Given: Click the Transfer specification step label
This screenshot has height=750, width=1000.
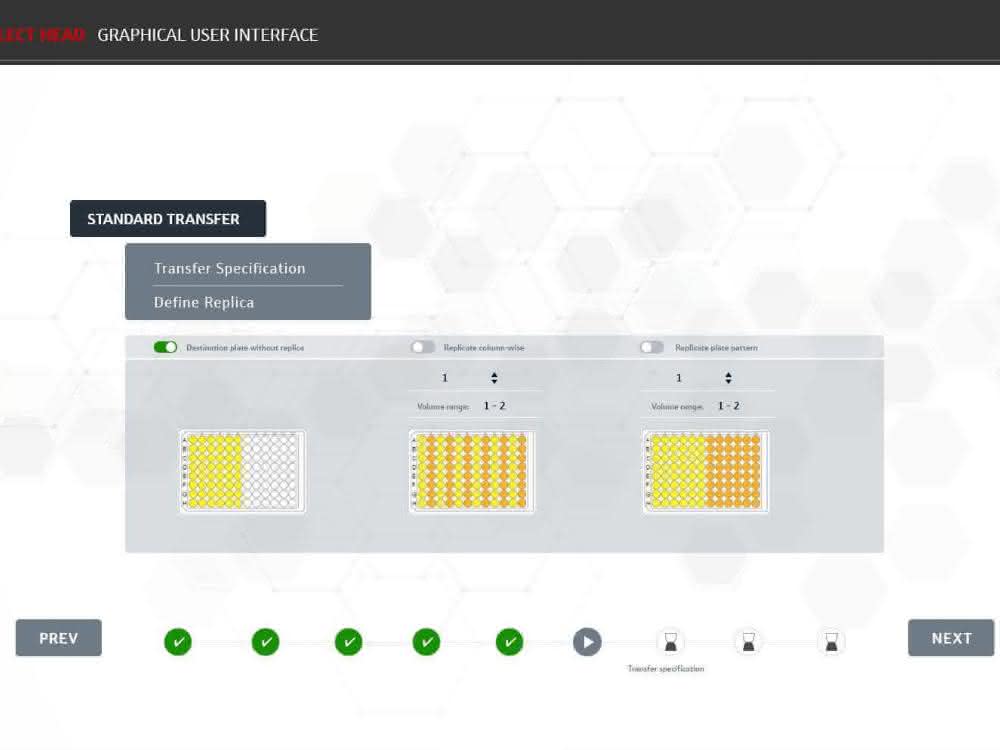Looking at the screenshot, I should click(x=666, y=668).
